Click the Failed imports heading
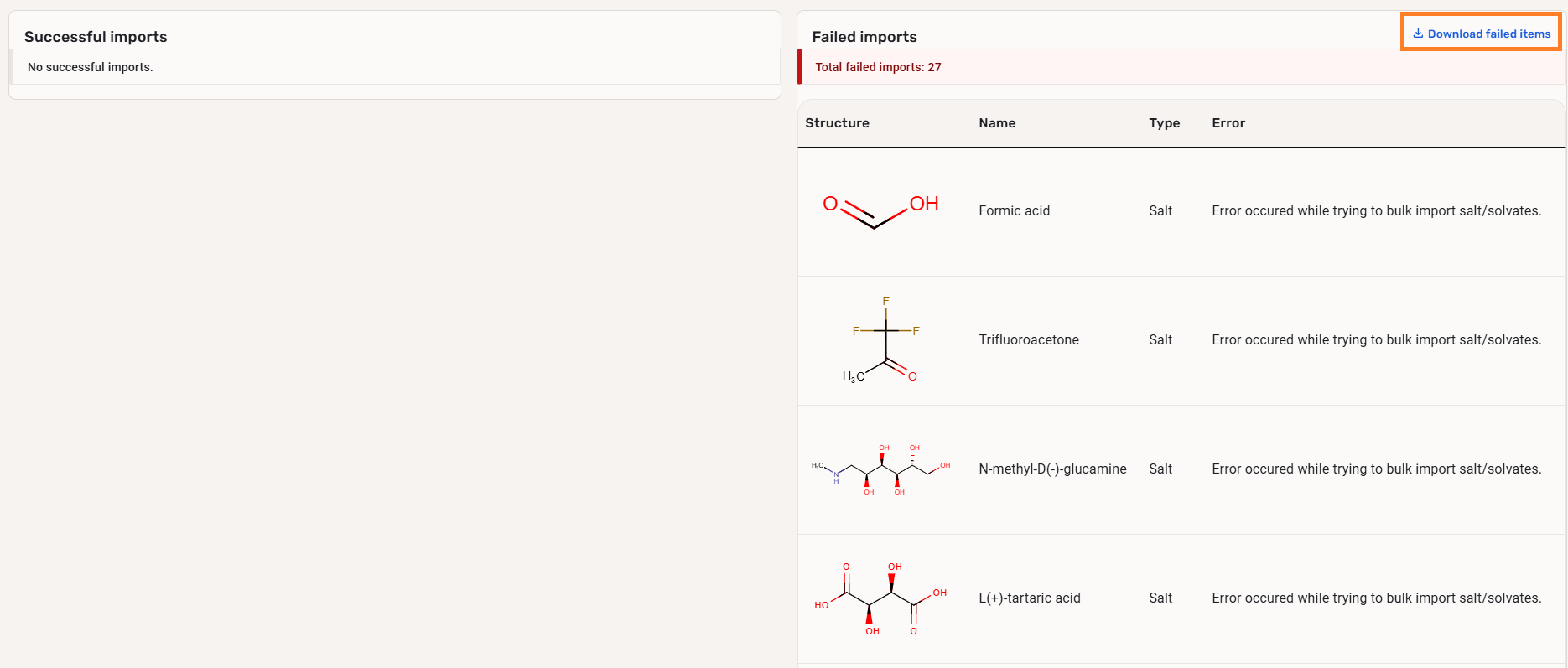Image resolution: width=1568 pixels, height=668 pixels. (864, 37)
